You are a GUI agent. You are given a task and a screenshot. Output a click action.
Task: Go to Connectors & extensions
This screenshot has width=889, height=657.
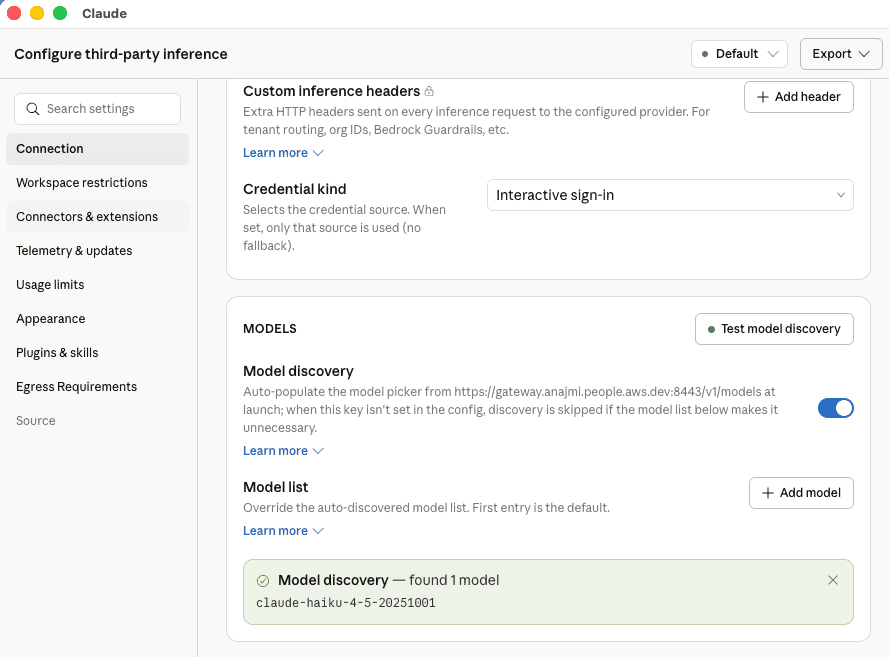[98, 217]
